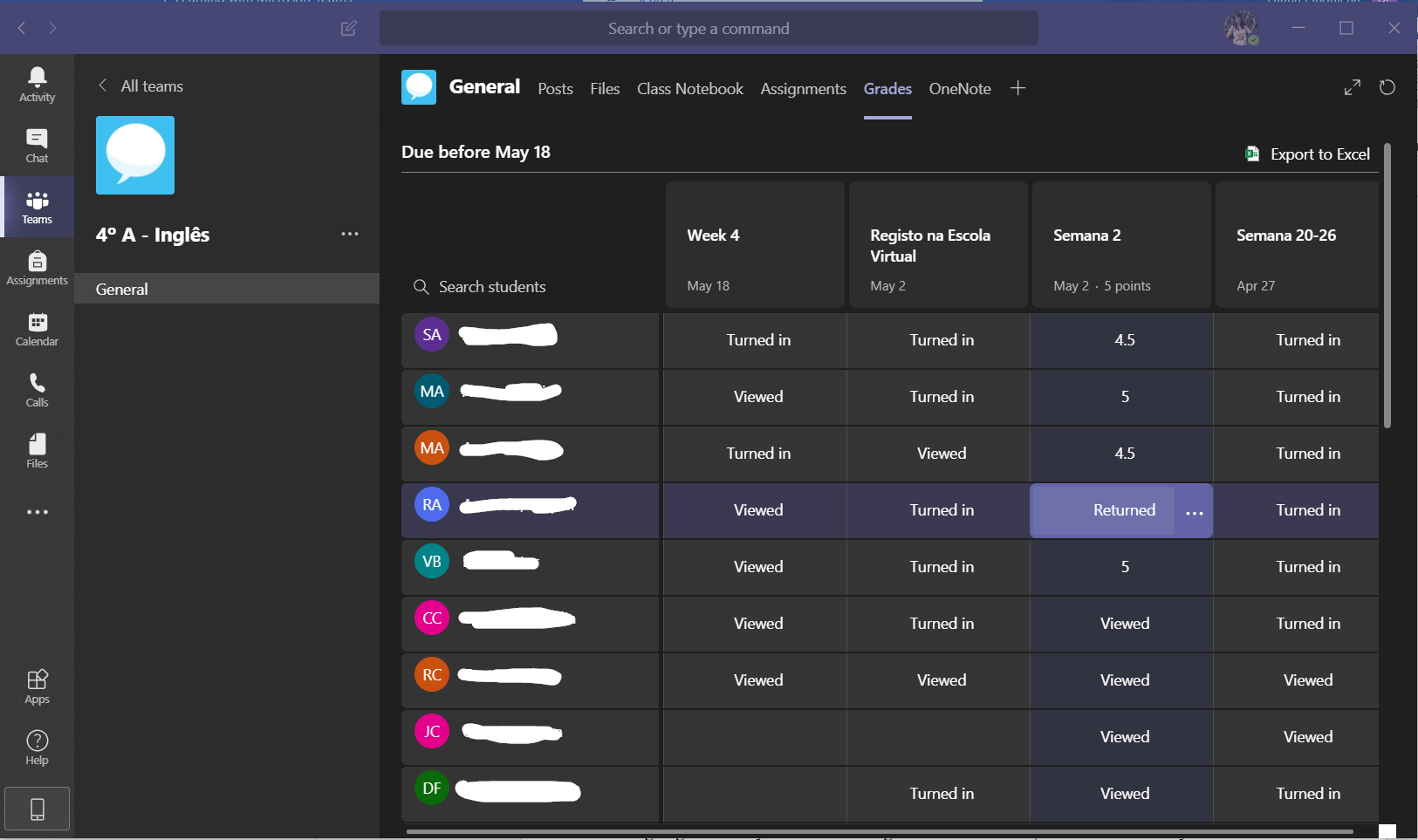Open the Assignments app in sidebar
1418x840 pixels.
[37, 268]
